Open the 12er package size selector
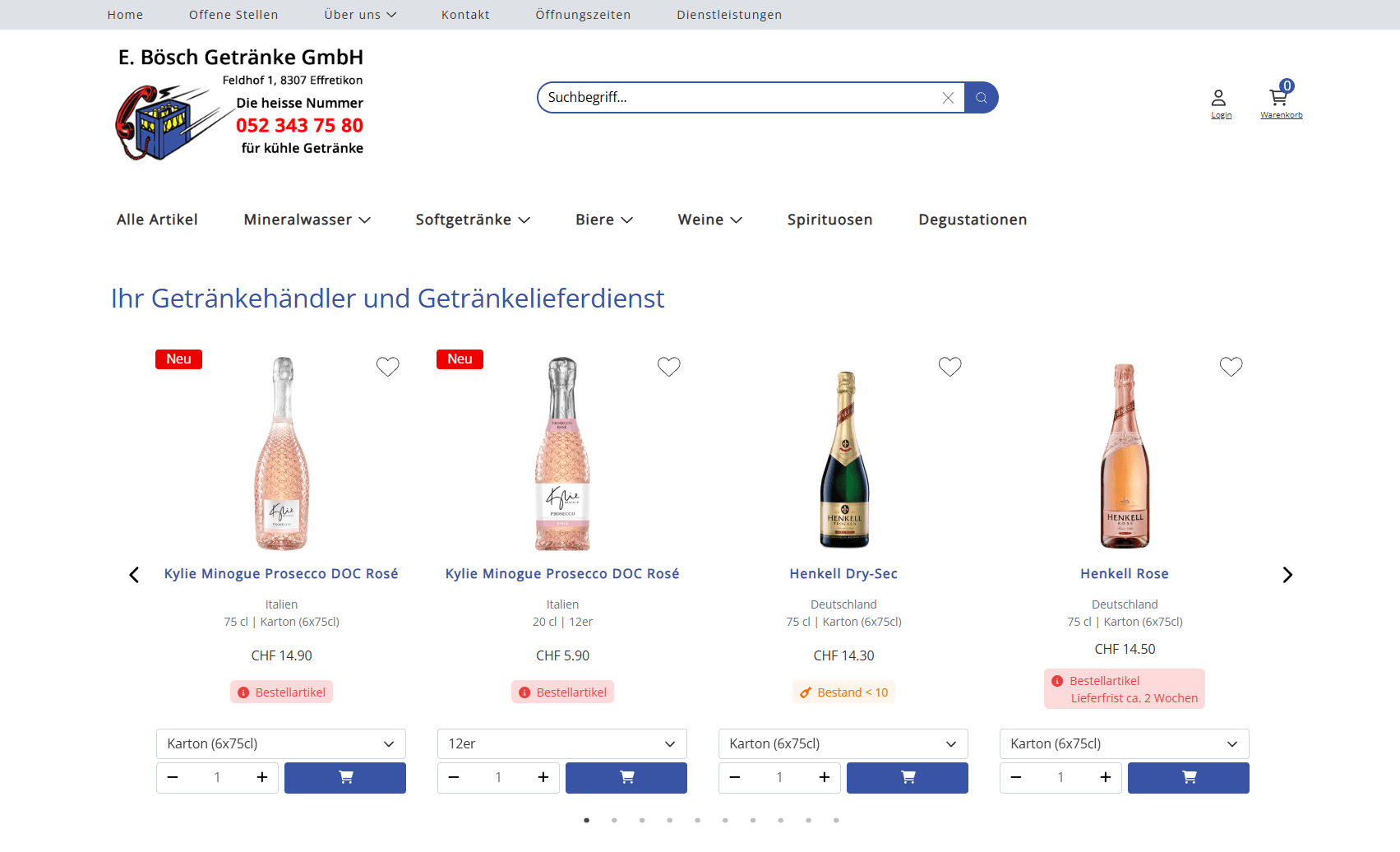Image resolution: width=1400 pixels, height=852 pixels. (x=562, y=743)
